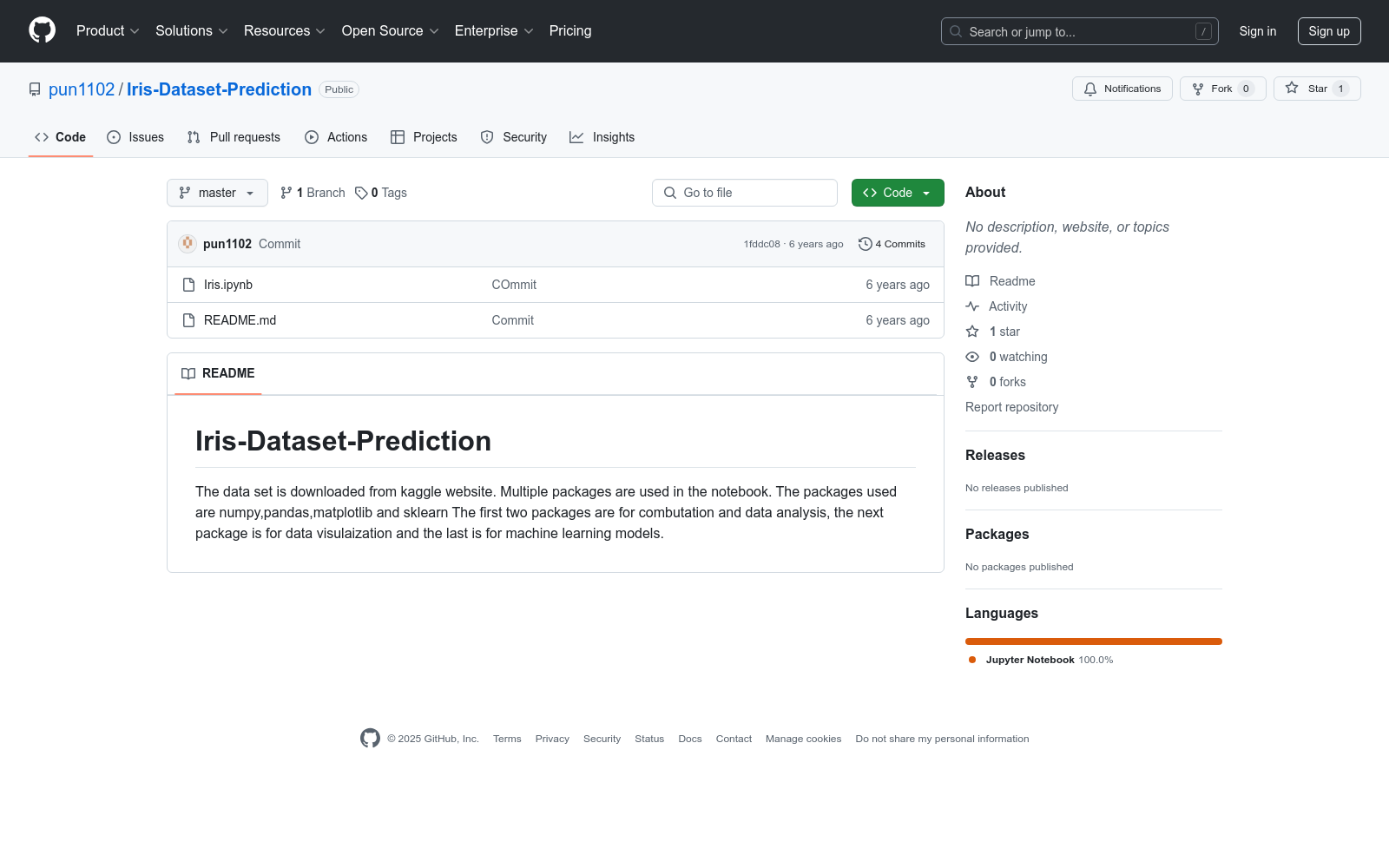
Task: Focus the Search or jump to field
Action: point(1080,31)
